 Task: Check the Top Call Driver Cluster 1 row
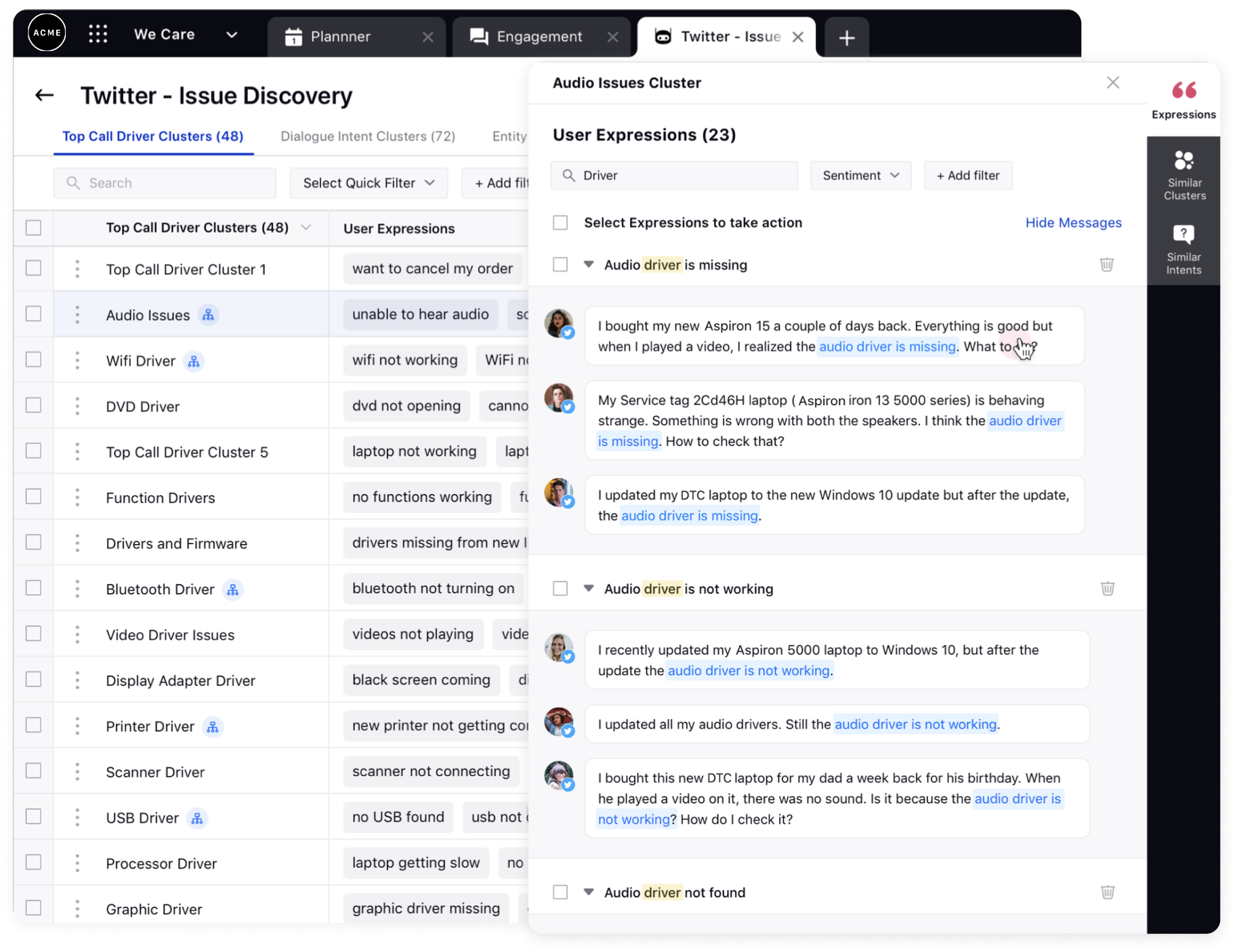coord(33,268)
